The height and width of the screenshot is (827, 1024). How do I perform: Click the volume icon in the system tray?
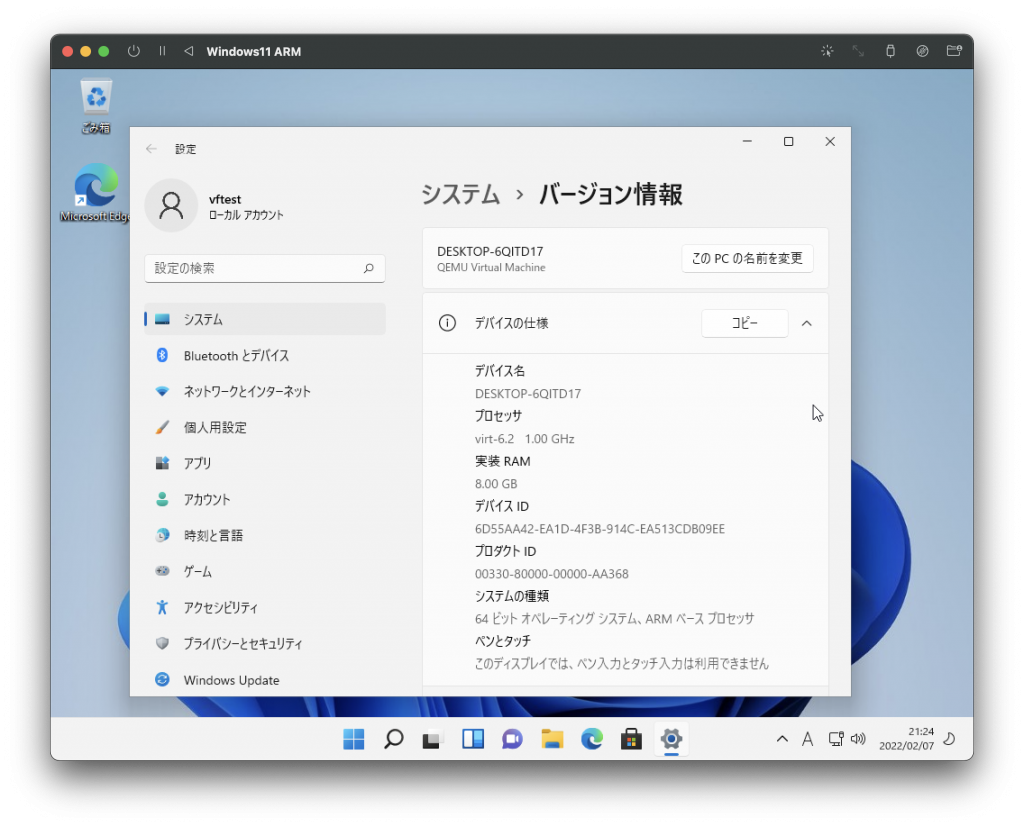tap(858, 739)
